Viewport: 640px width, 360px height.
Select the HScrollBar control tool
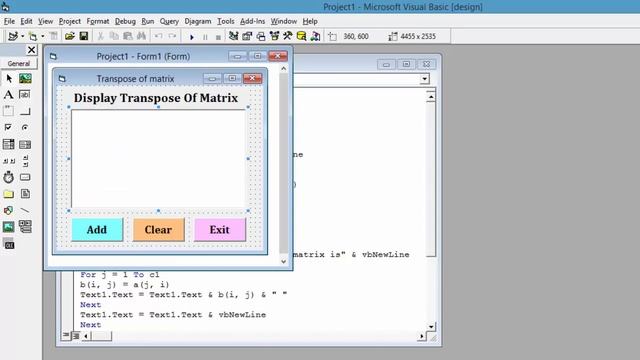pos(9,161)
